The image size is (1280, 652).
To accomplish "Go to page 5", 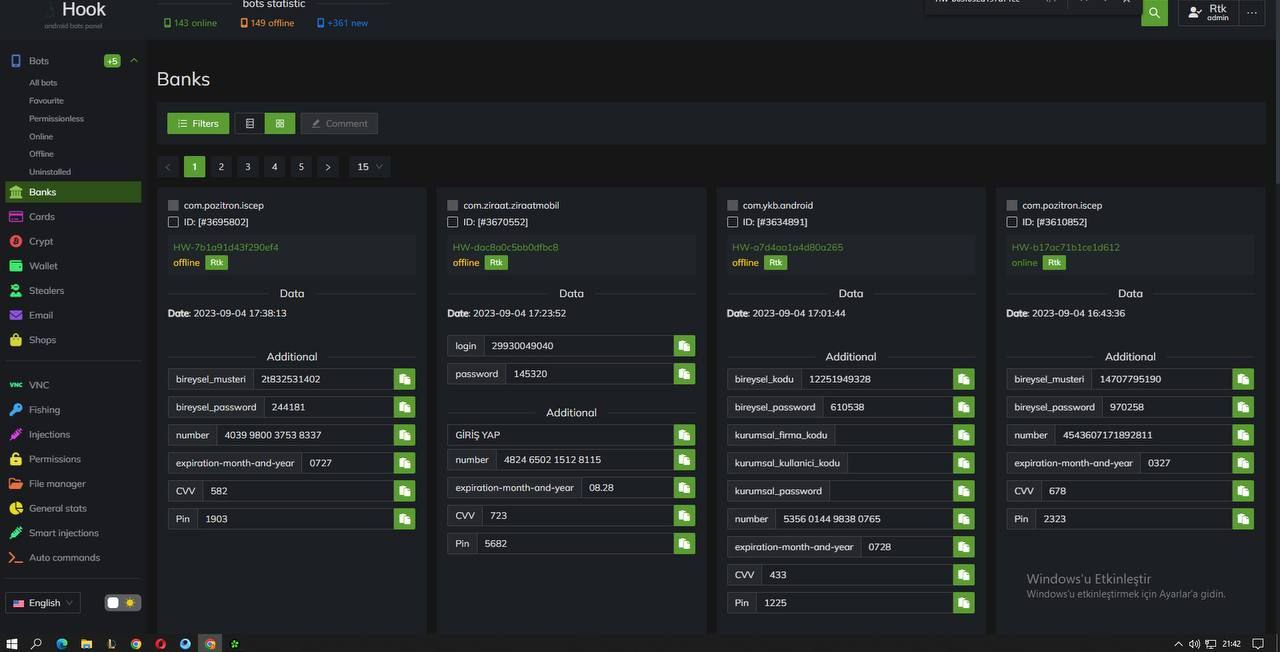I will [x=301, y=167].
